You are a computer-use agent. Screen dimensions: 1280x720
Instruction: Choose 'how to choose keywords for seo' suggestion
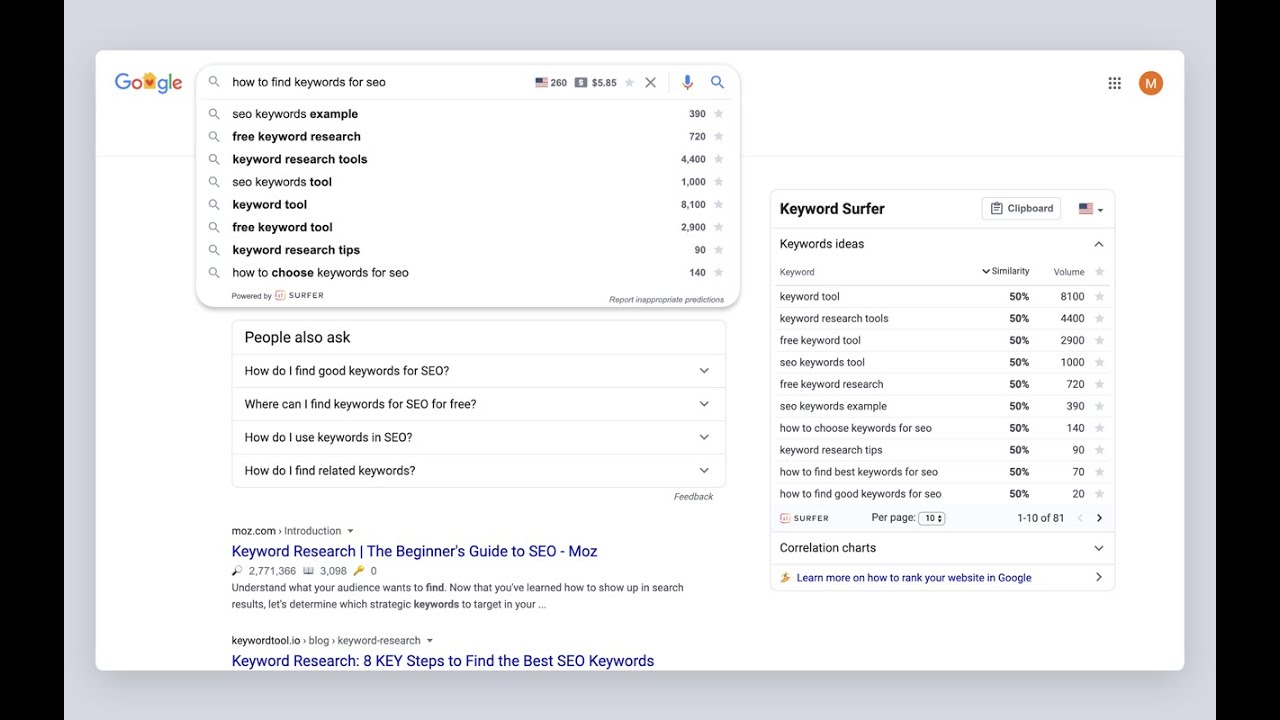coord(320,273)
